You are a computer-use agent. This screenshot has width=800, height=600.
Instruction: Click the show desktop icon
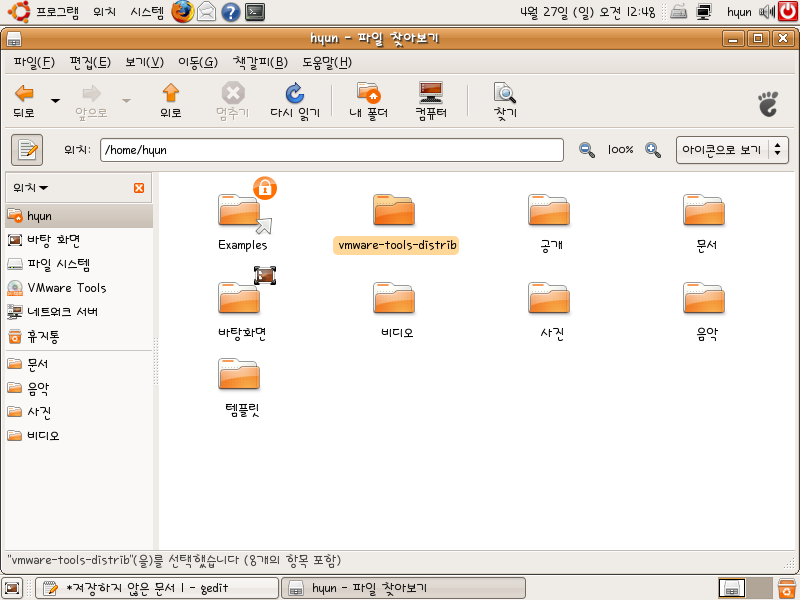[12, 588]
